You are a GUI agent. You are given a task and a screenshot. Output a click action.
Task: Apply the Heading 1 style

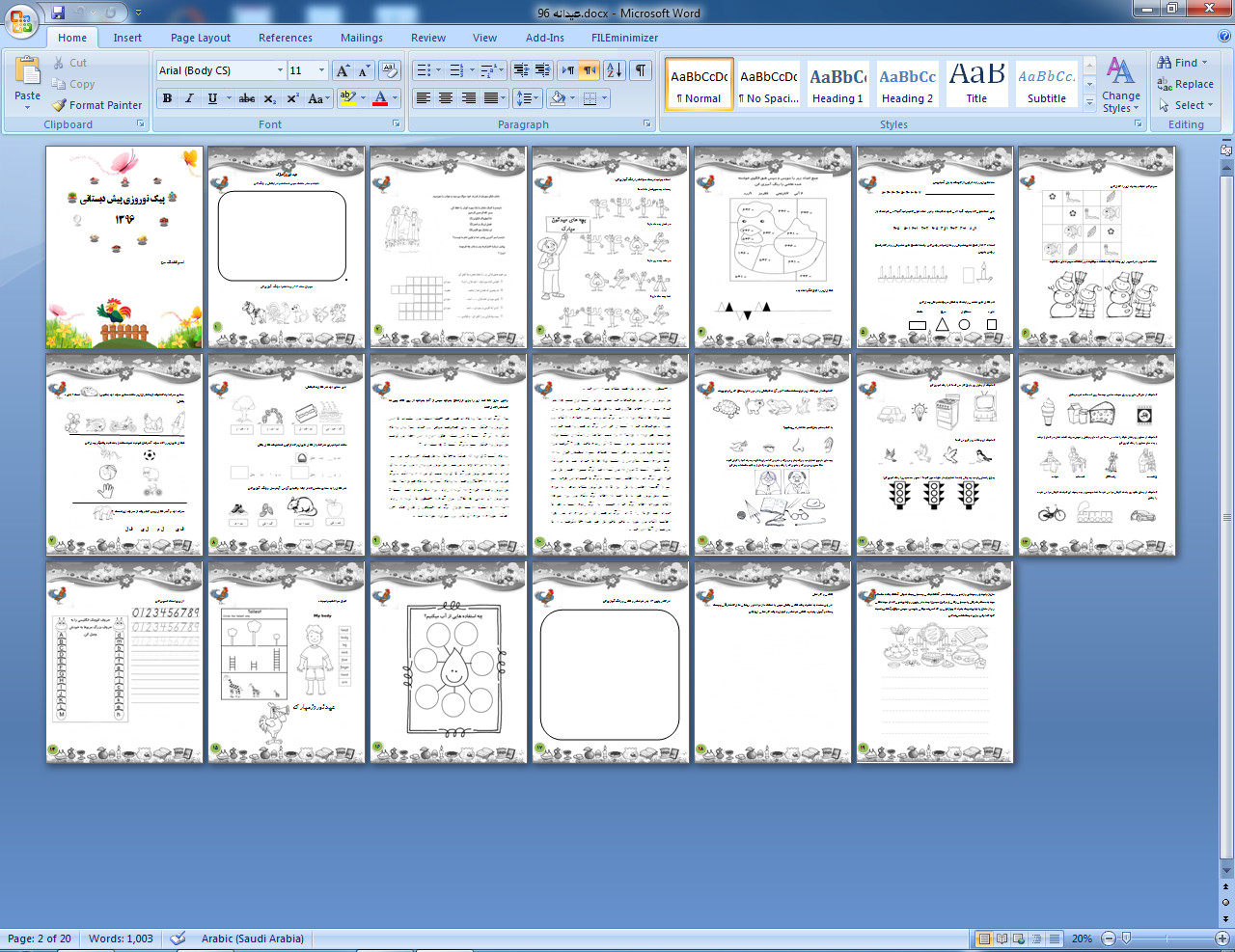pyautogui.click(x=837, y=84)
